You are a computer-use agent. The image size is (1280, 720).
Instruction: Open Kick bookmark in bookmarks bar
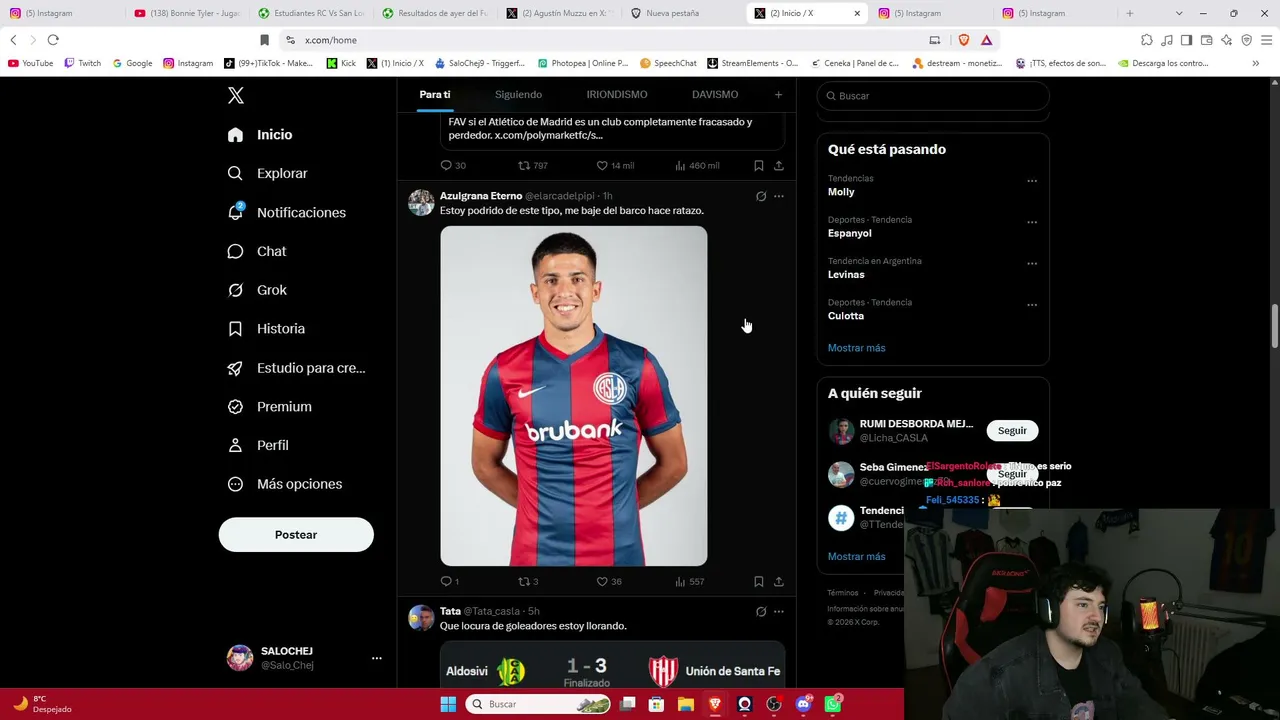coord(341,63)
